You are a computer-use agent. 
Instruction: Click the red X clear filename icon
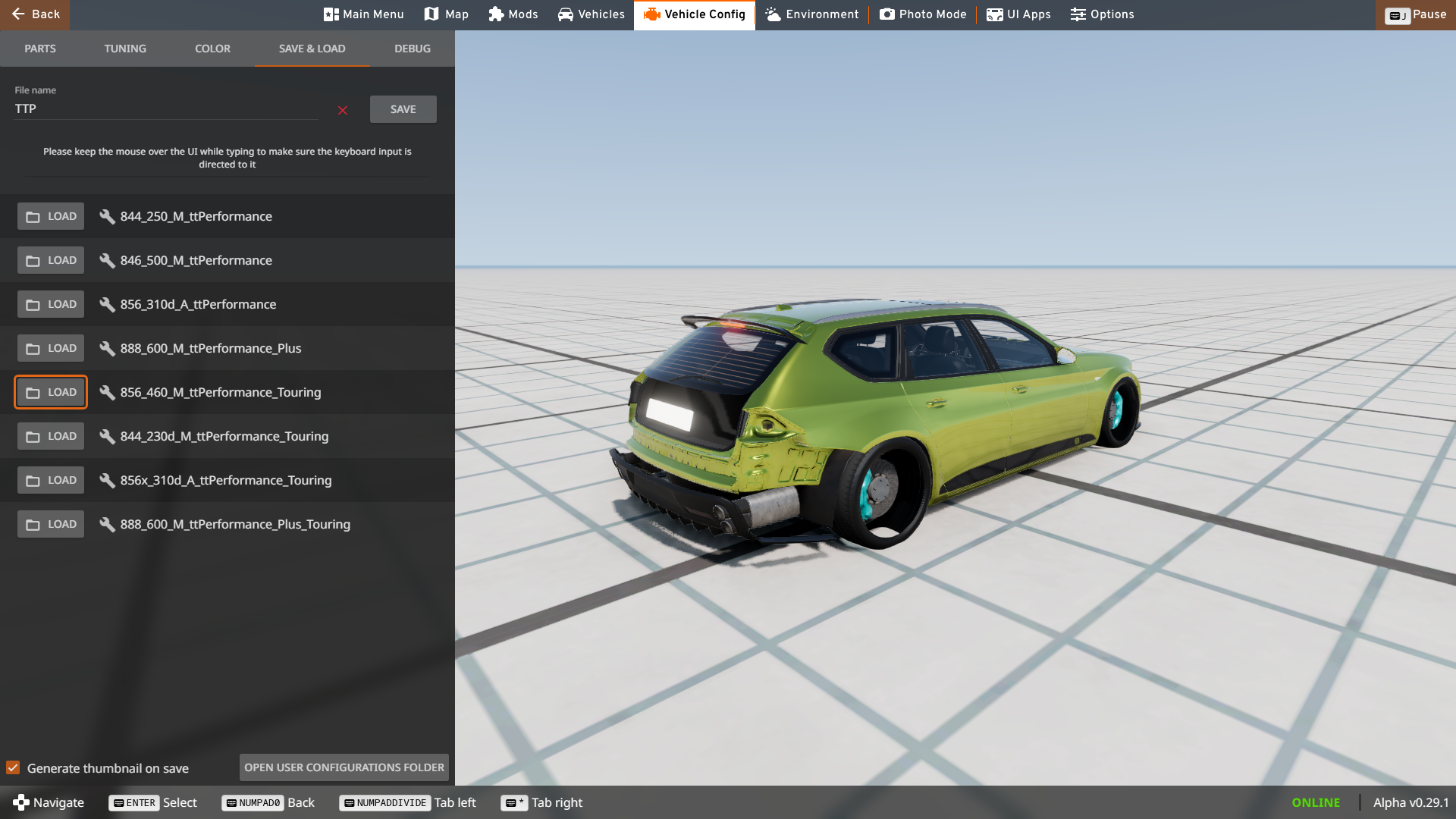[x=343, y=111]
